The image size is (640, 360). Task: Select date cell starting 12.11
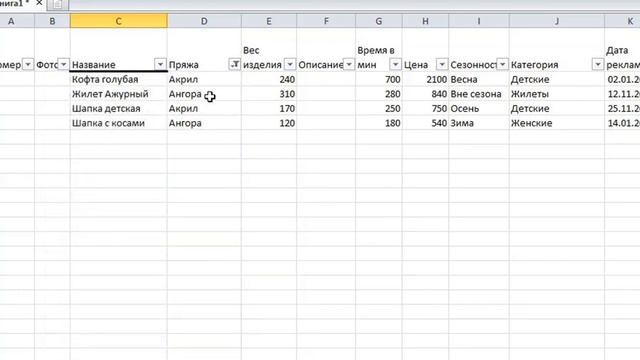click(622, 94)
